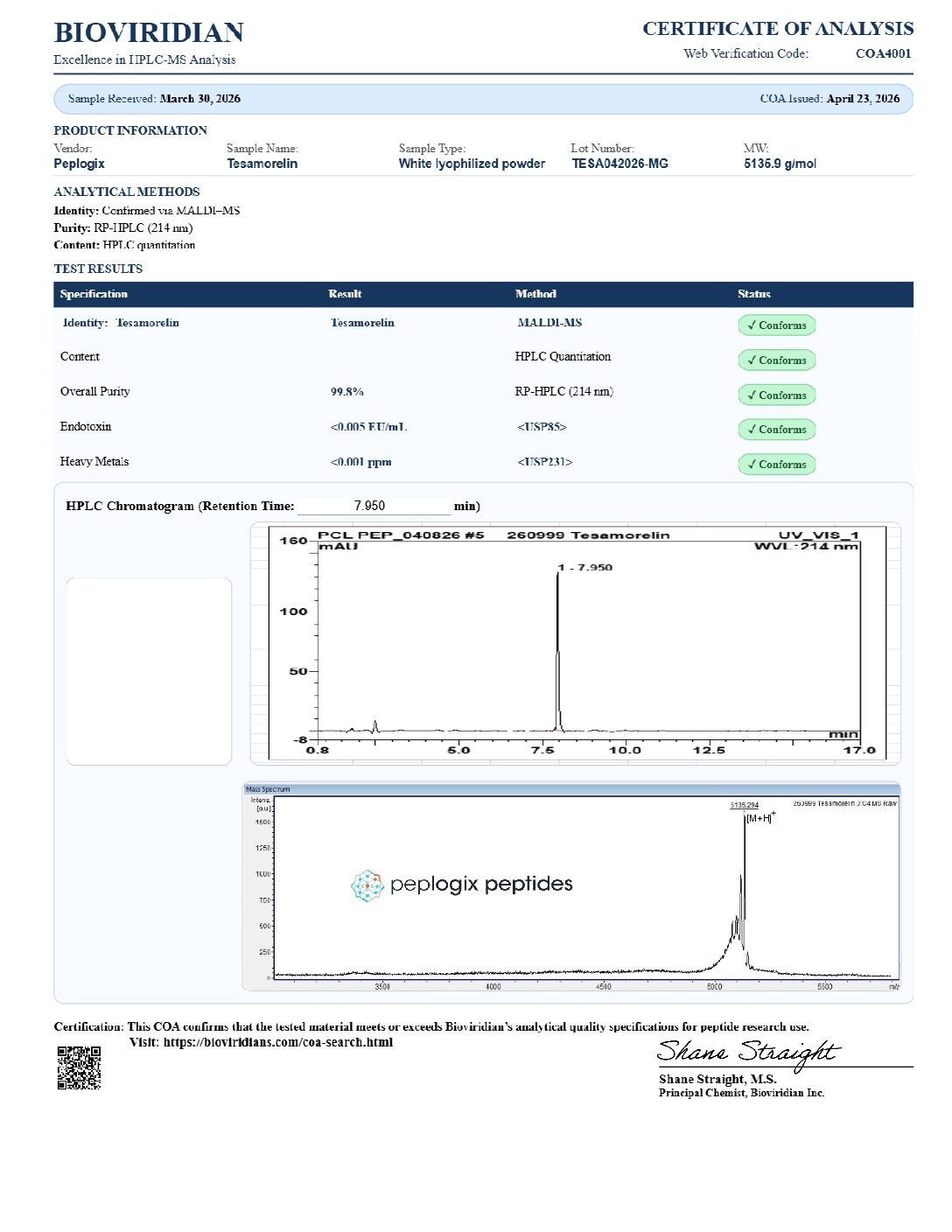Click the HPLC Quantitation method cell
This screenshot has width=952, height=1232.
pos(563,357)
